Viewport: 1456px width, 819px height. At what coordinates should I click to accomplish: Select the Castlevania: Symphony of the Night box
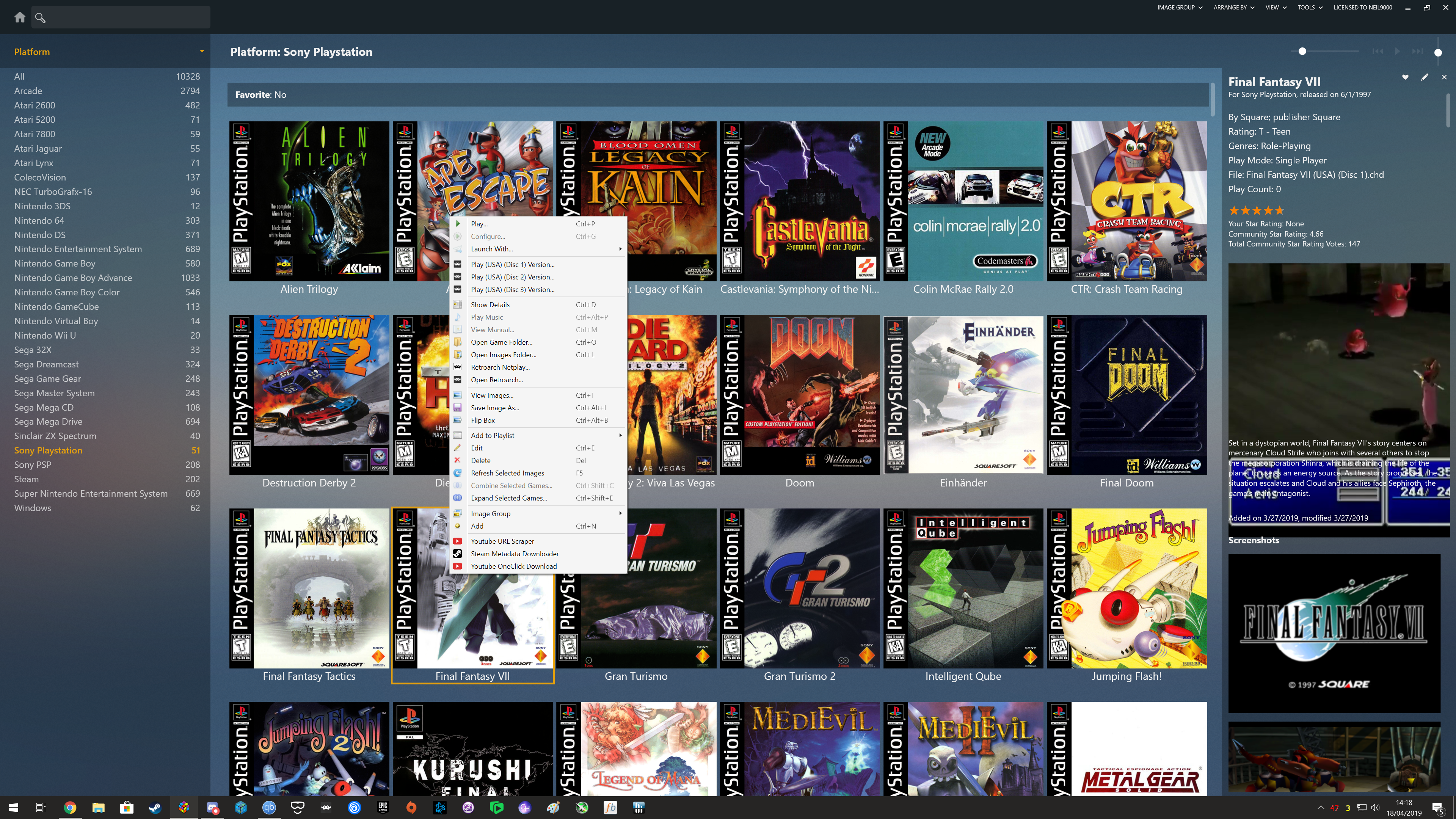pos(799,201)
